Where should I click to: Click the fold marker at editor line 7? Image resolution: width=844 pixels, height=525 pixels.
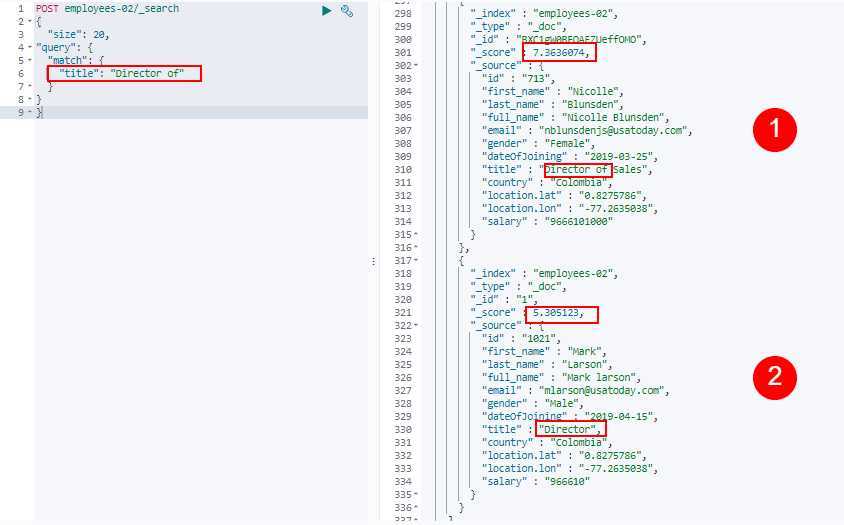point(30,86)
